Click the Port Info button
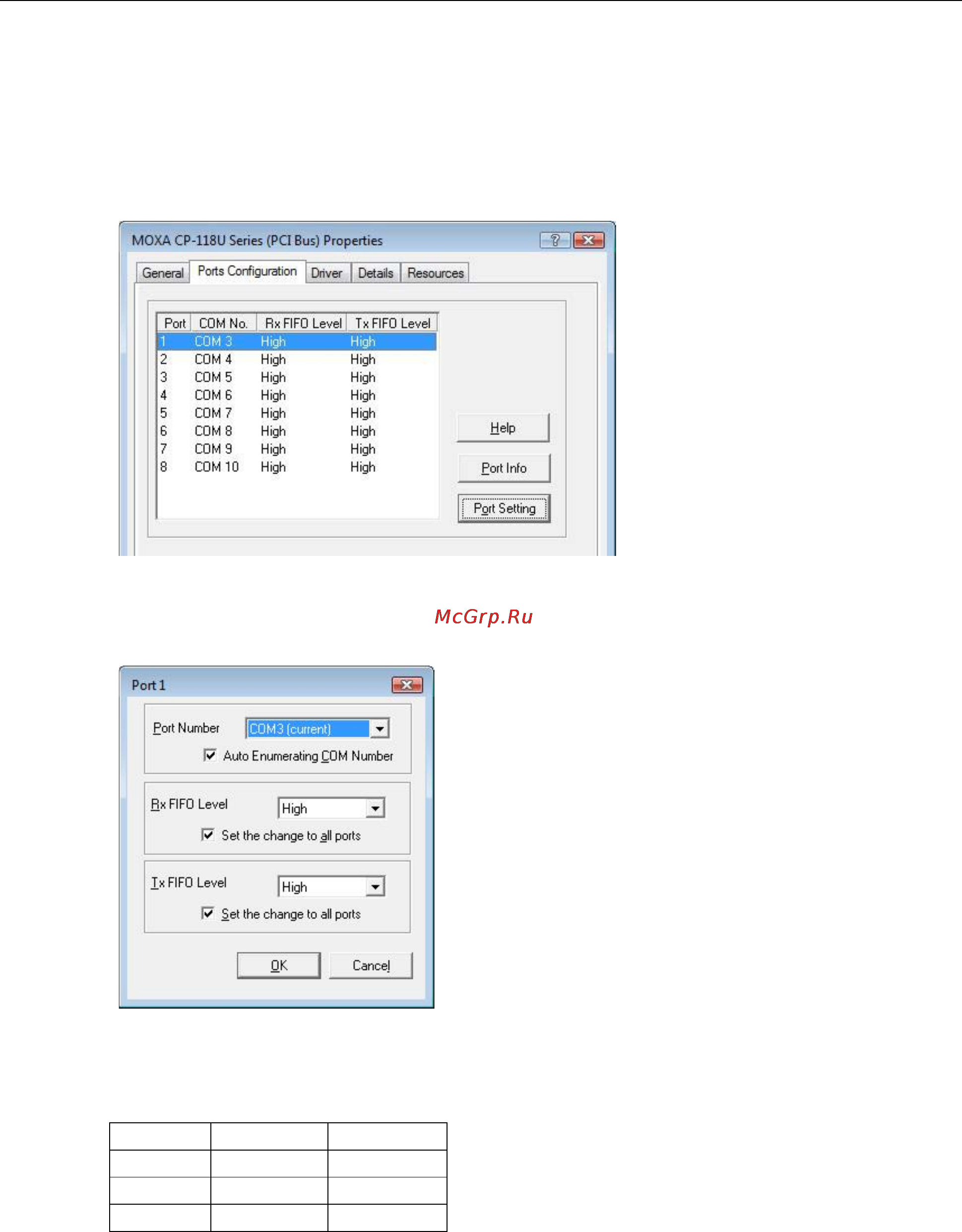962x1232 pixels. point(504,468)
